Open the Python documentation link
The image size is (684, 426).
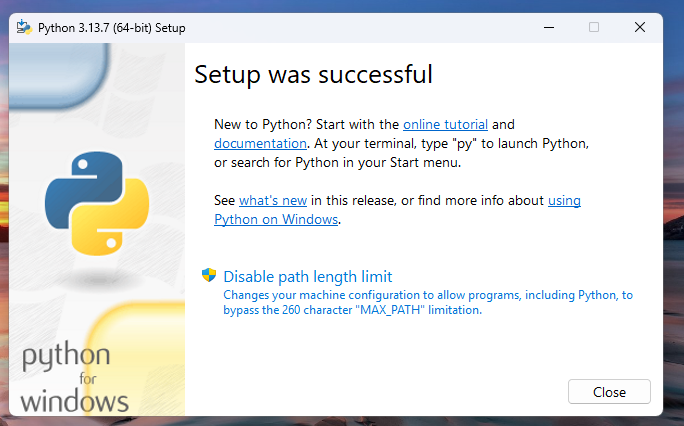(253, 144)
